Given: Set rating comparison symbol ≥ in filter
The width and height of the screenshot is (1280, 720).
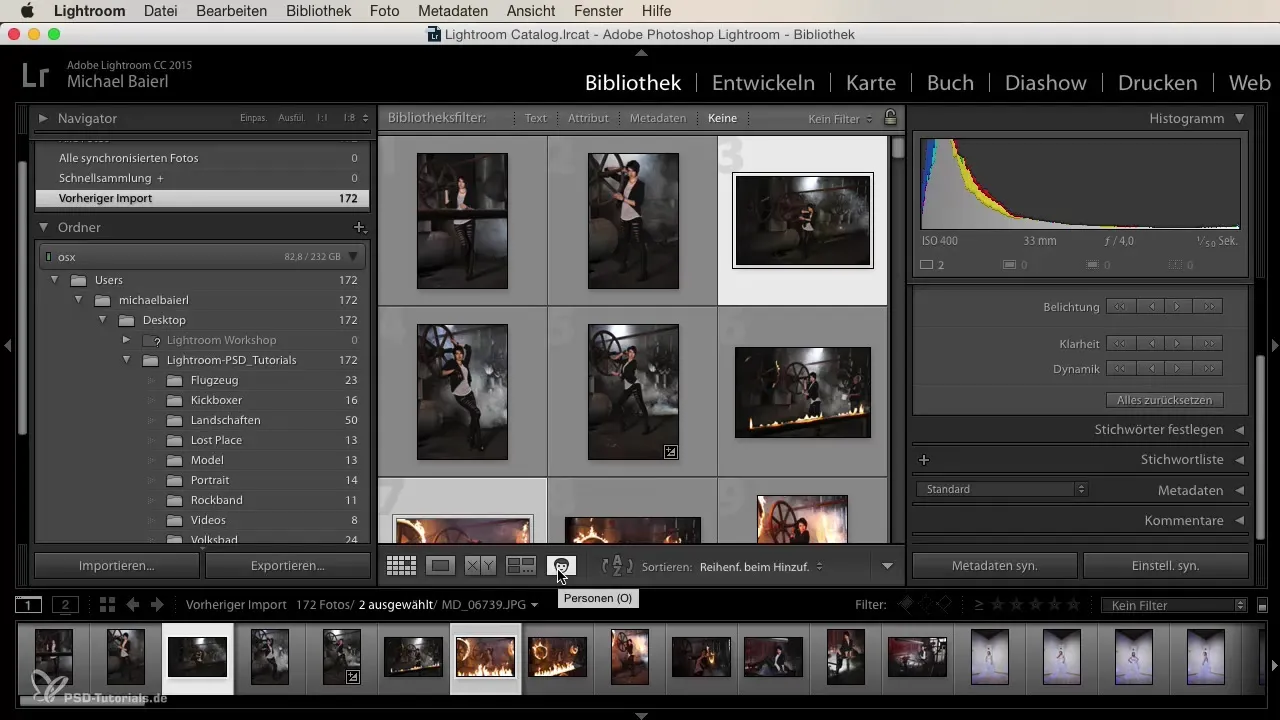Looking at the screenshot, I should [x=979, y=605].
